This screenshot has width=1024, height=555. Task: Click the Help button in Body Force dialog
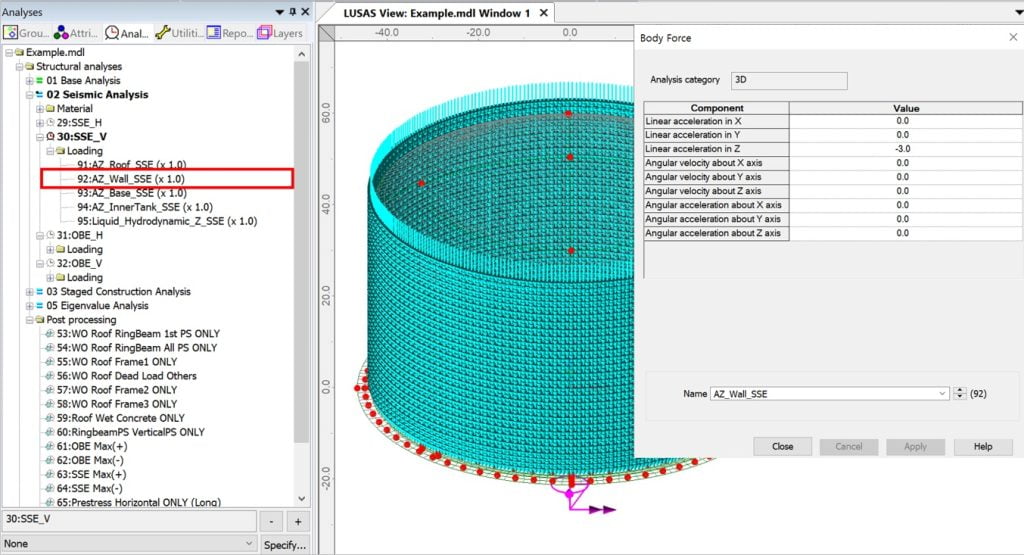pyautogui.click(x=982, y=447)
